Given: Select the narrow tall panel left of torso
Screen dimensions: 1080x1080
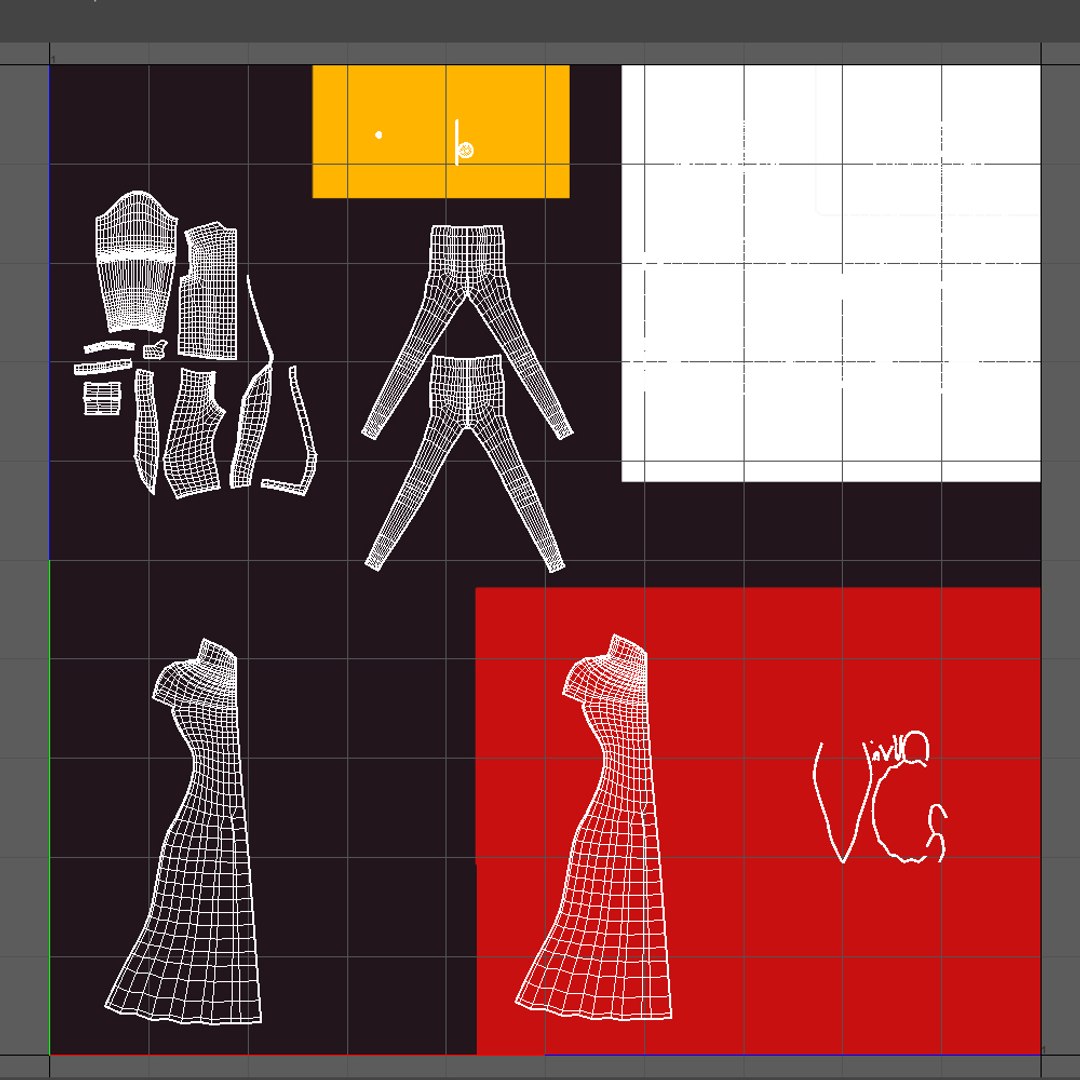Looking at the screenshot, I should (x=145, y=431).
